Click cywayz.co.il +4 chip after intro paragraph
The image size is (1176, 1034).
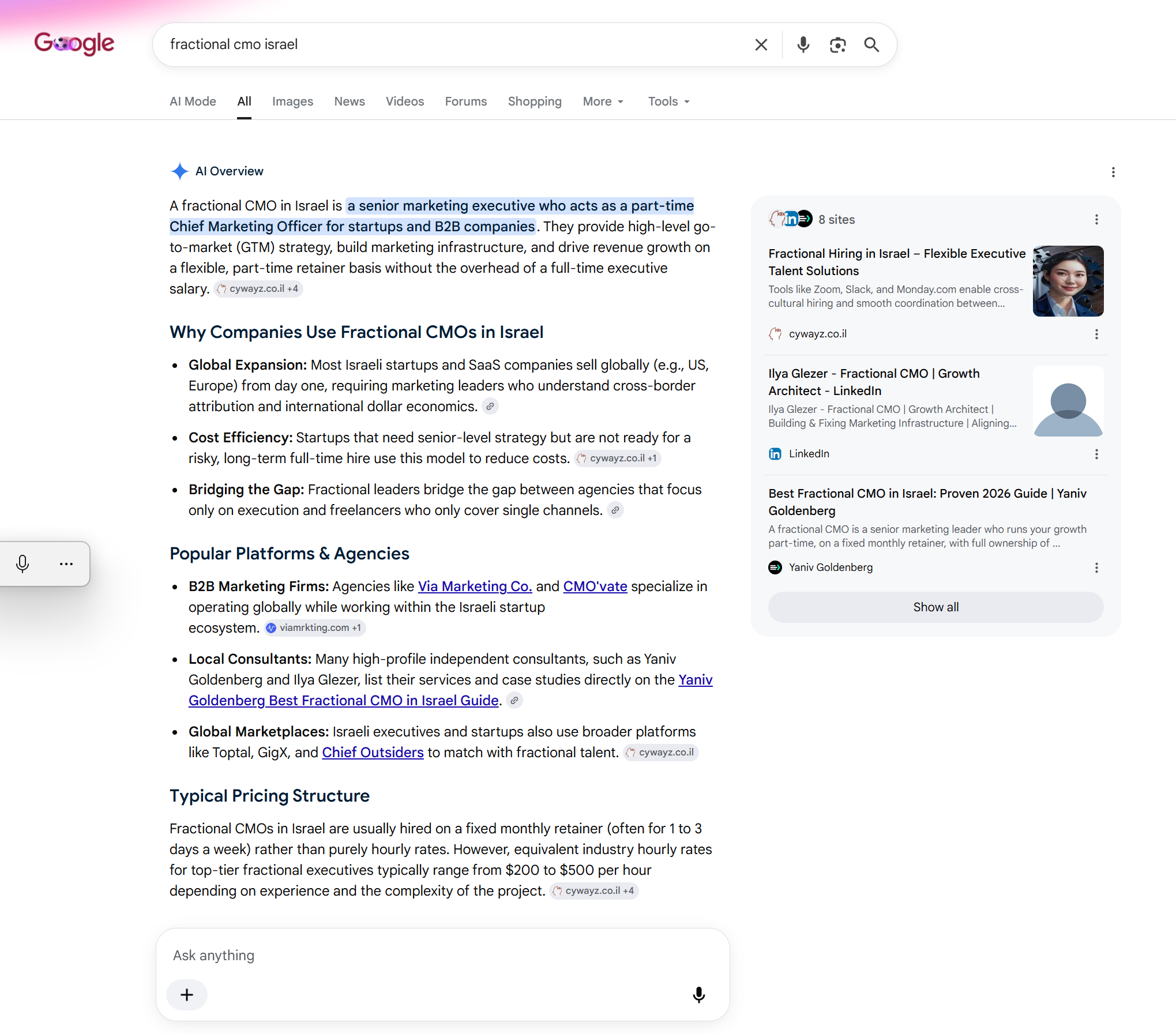pos(258,289)
